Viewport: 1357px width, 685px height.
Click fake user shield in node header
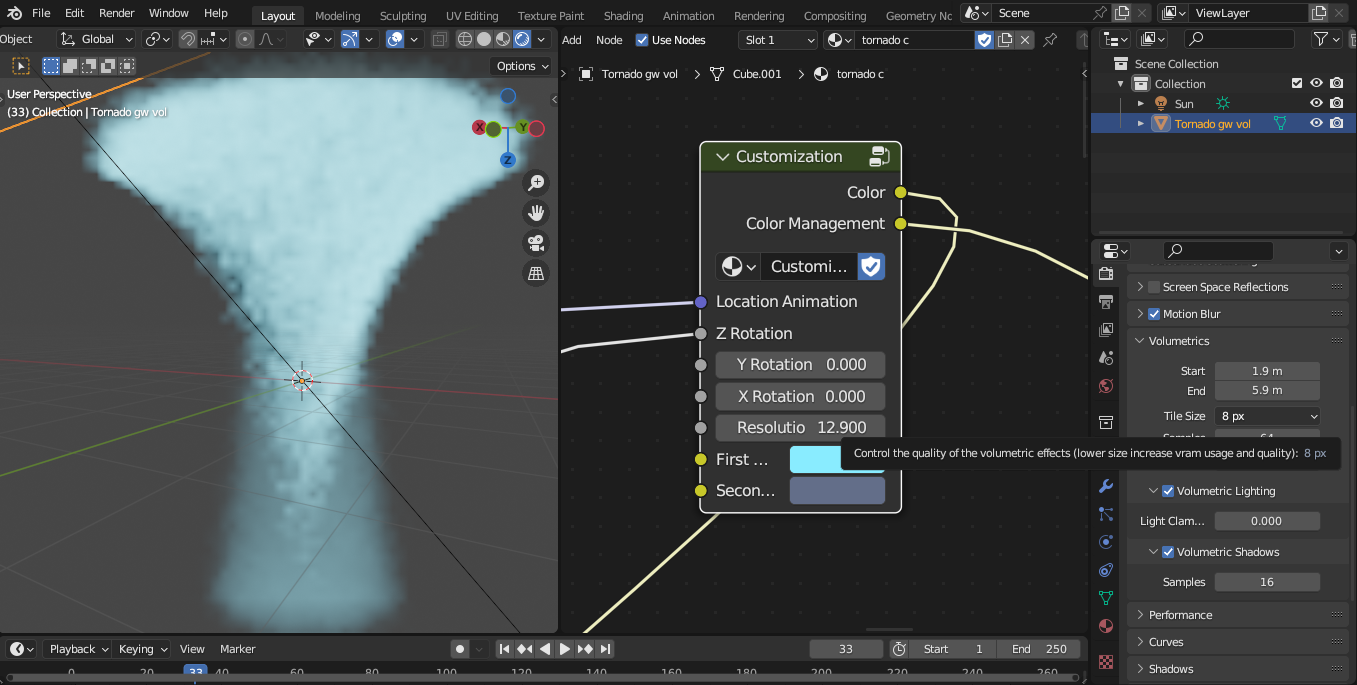pyautogui.click(x=984, y=40)
